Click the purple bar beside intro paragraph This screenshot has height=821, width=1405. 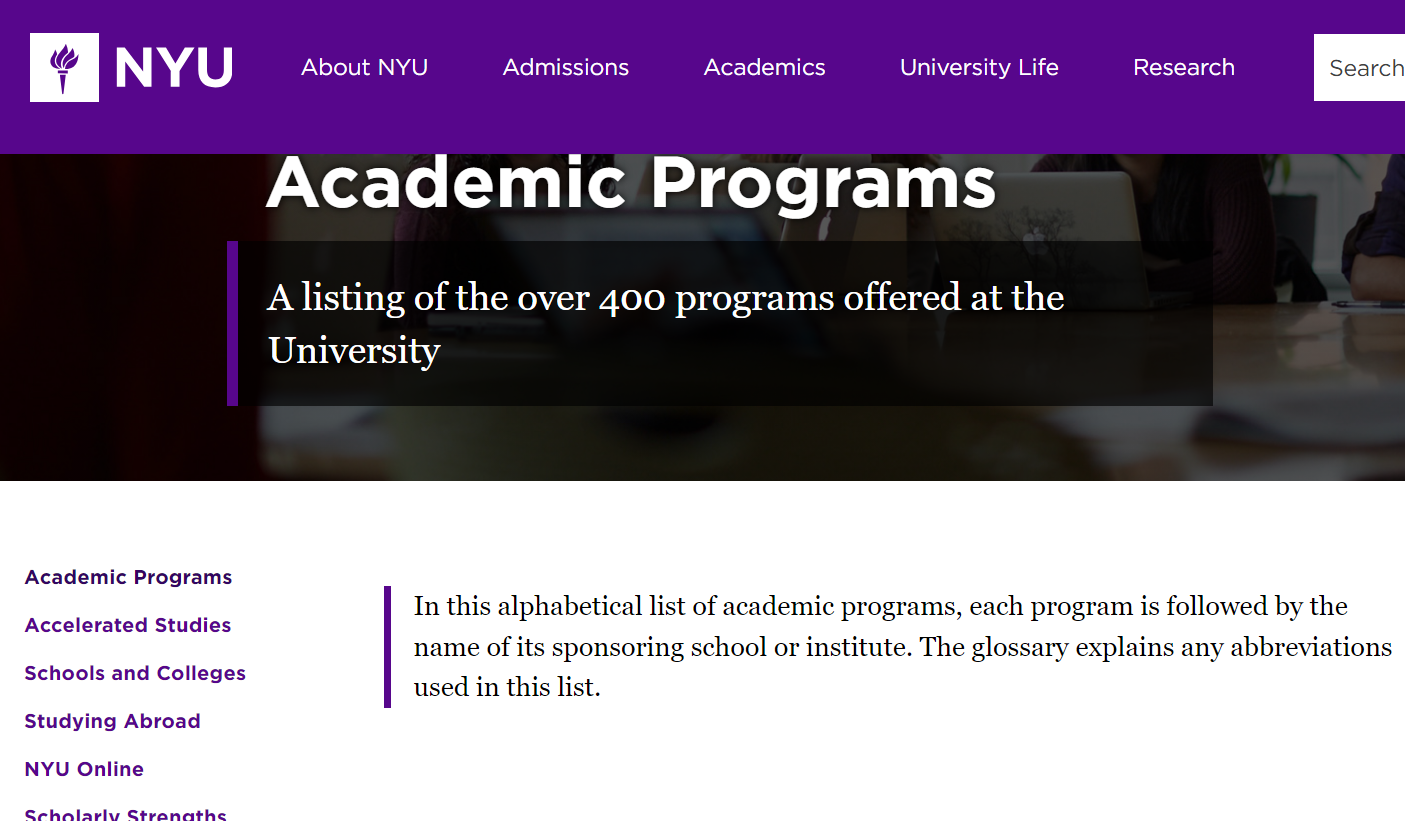387,647
